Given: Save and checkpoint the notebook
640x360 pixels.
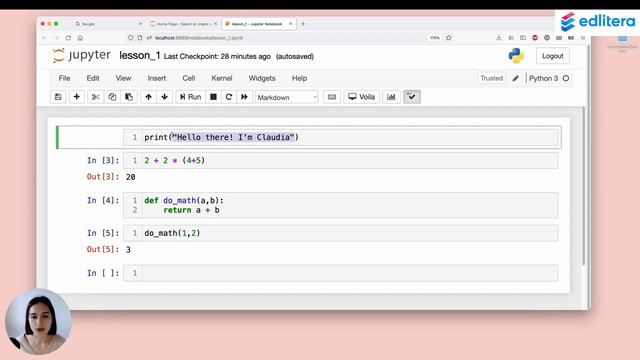Looking at the screenshot, I should (x=58, y=97).
